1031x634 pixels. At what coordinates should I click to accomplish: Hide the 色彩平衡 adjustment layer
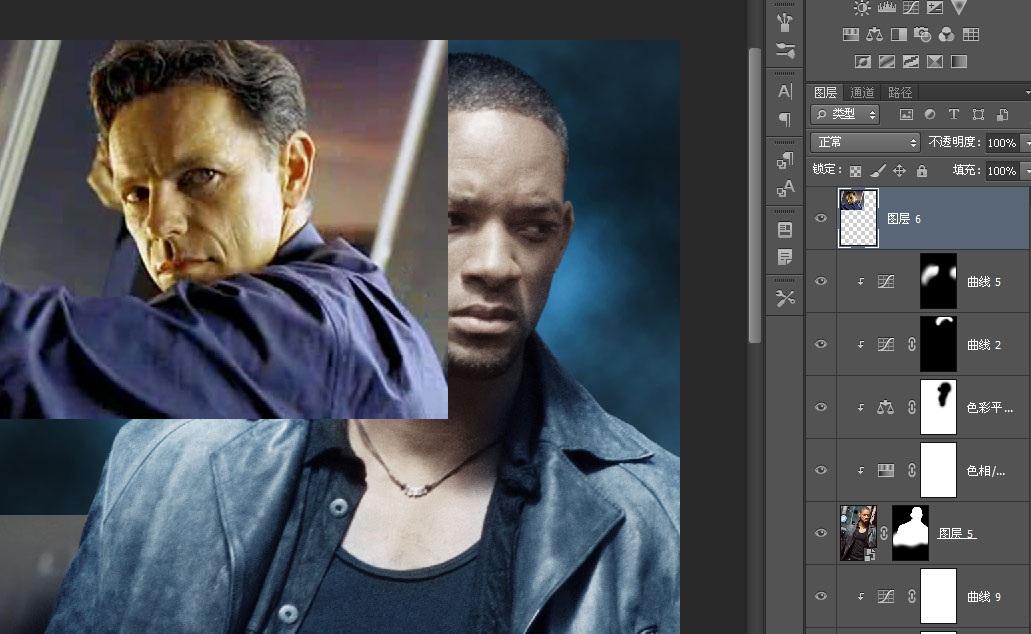pos(821,407)
